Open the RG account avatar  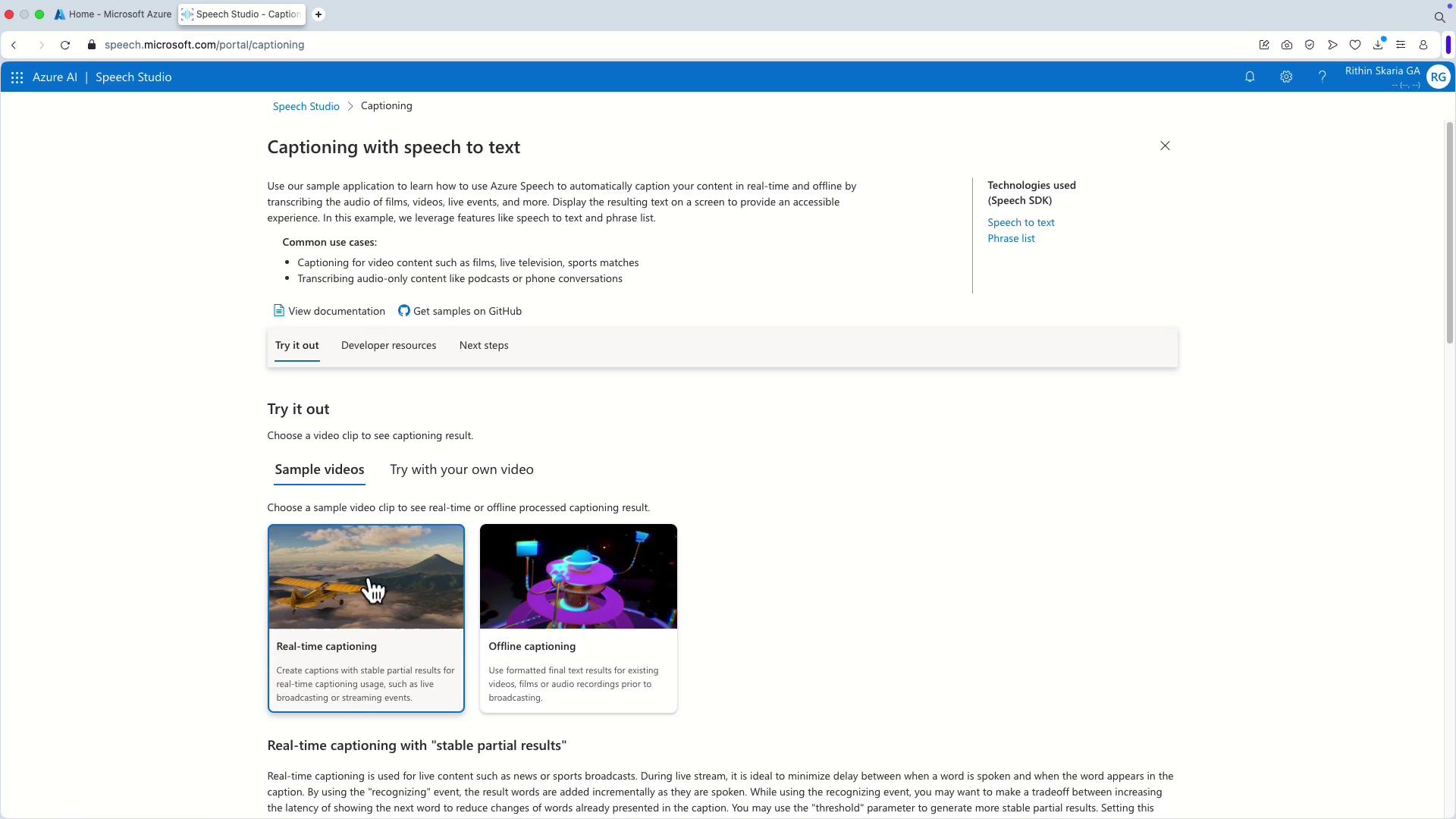coord(1438,77)
